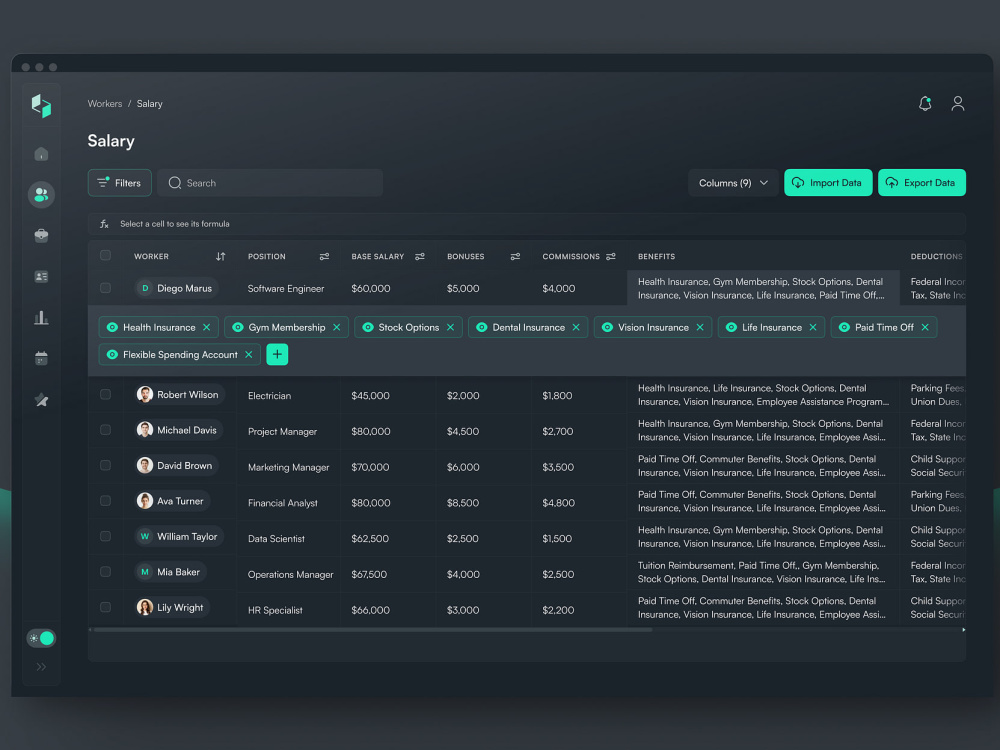
Task: Check the Diego Marus row checkbox
Action: pyautogui.click(x=105, y=288)
